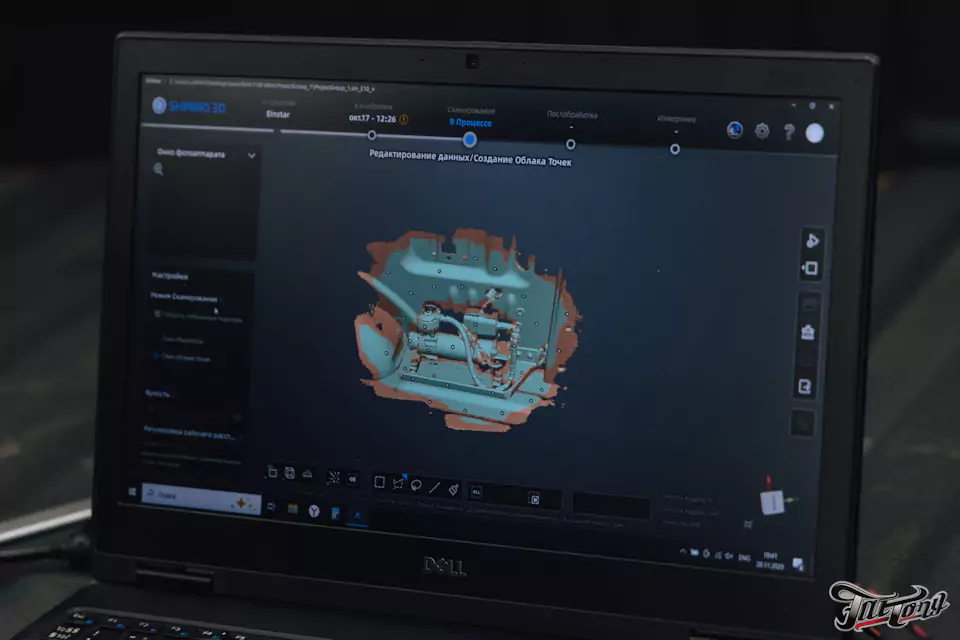This screenshot has height=640, width=960.
Task: Click the exit-scan icon below play icon
Action: pos(811,268)
